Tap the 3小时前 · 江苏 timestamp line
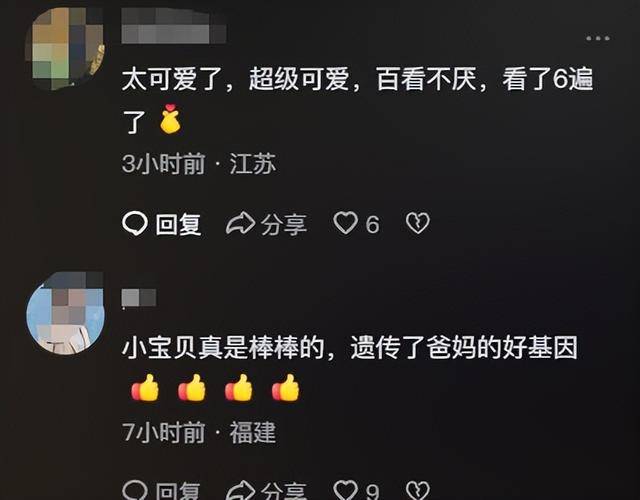The width and height of the screenshot is (640, 500). click(x=199, y=164)
